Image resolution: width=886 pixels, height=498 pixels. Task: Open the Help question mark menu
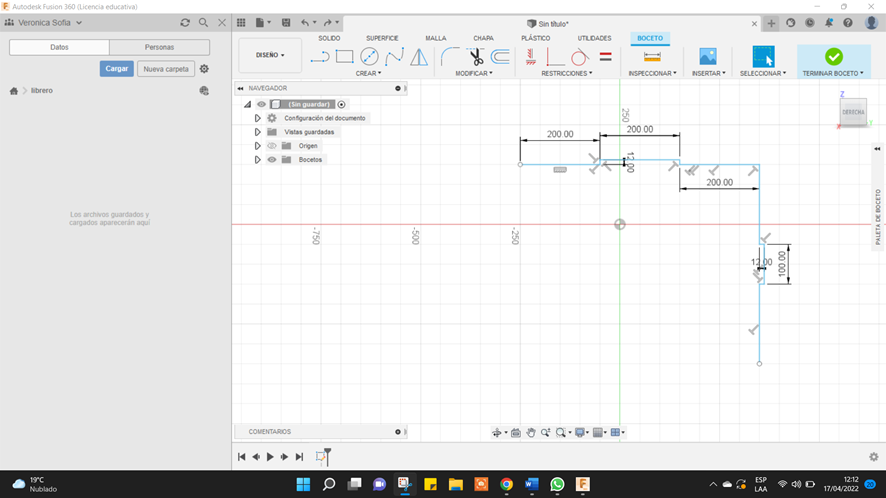(x=848, y=23)
